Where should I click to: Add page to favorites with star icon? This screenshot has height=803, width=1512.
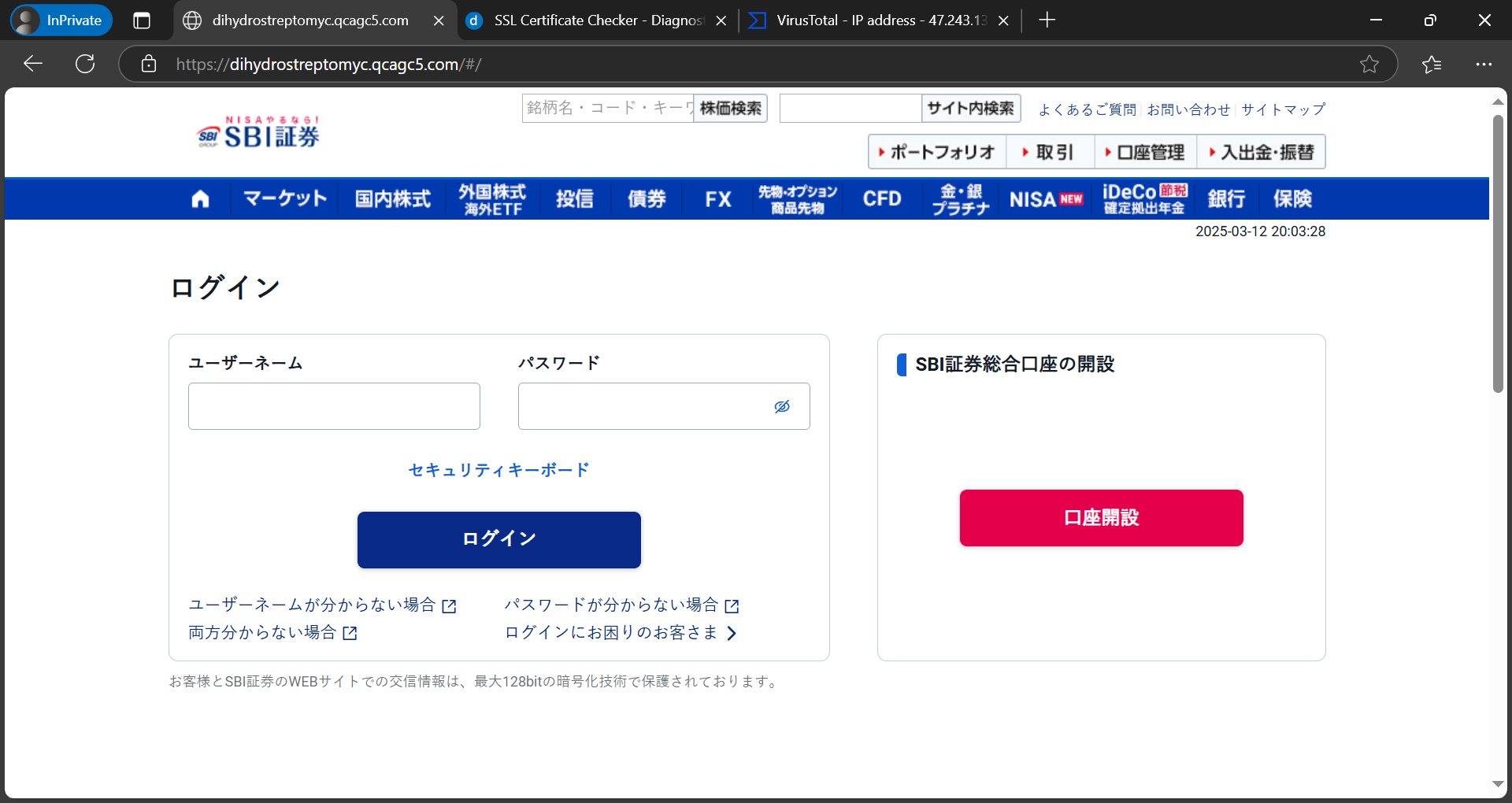pos(1369,64)
